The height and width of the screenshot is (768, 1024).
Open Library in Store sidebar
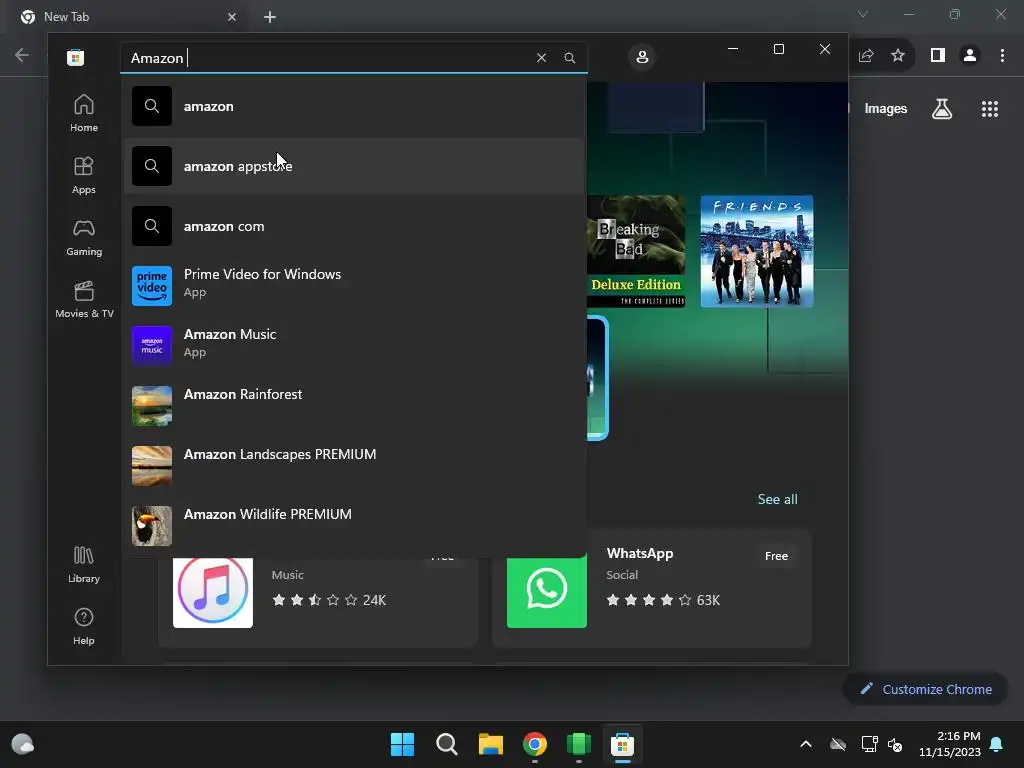[x=84, y=564]
